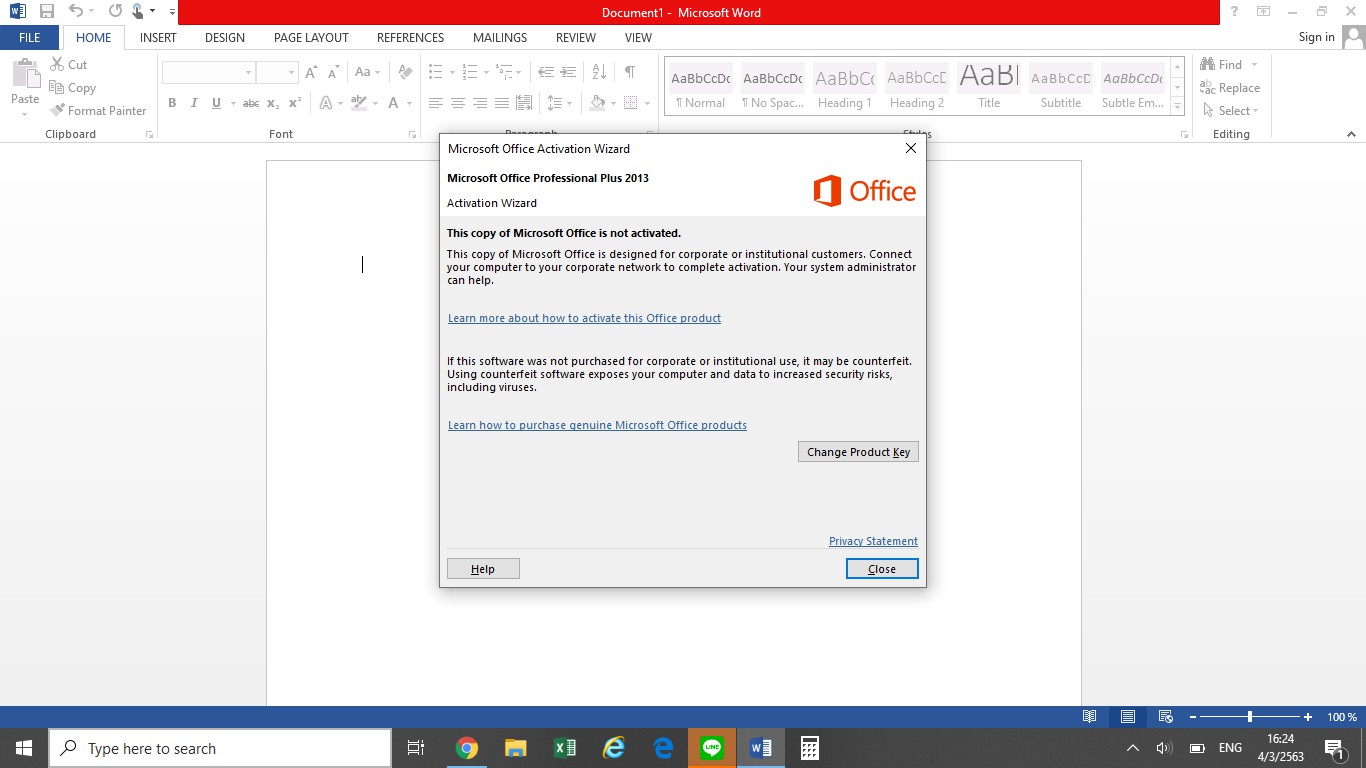Click the Cut scissors command
1366x768 pixels.
(x=69, y=64)
